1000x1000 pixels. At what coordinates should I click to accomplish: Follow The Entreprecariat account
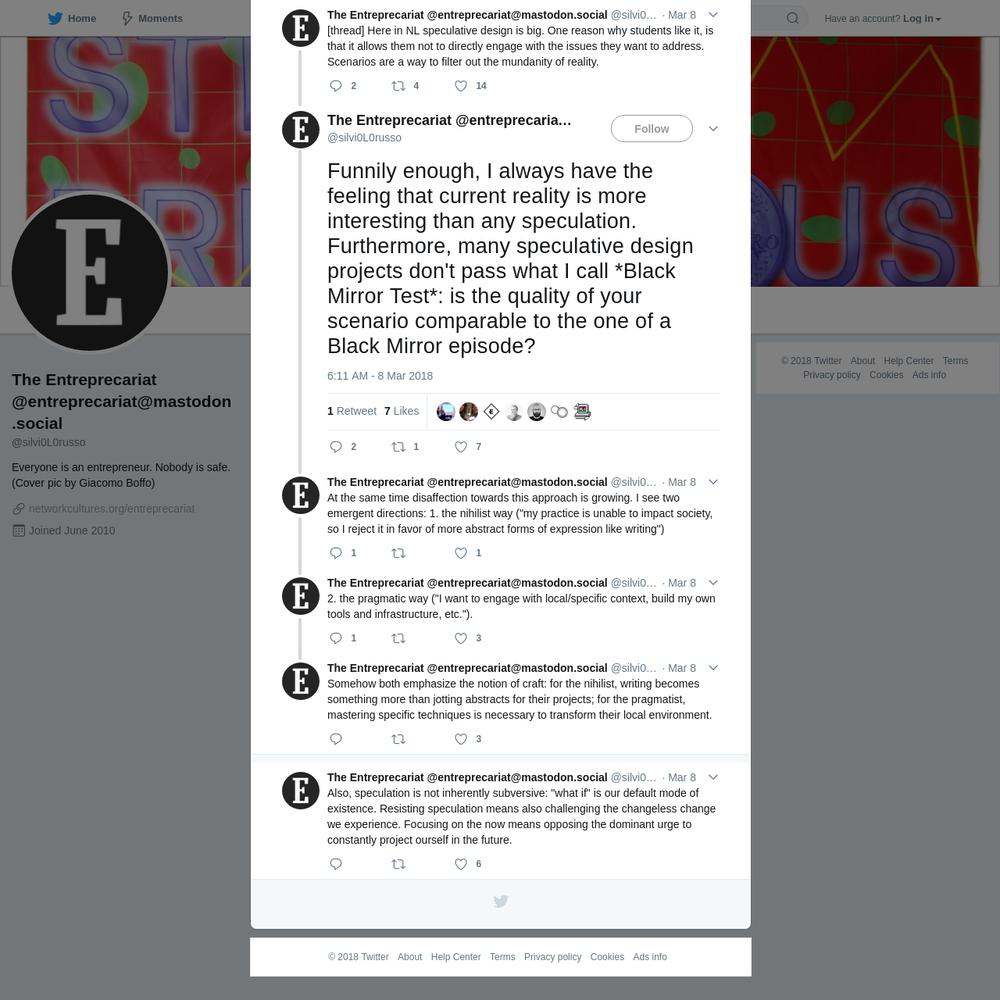[x=651, y=128]
